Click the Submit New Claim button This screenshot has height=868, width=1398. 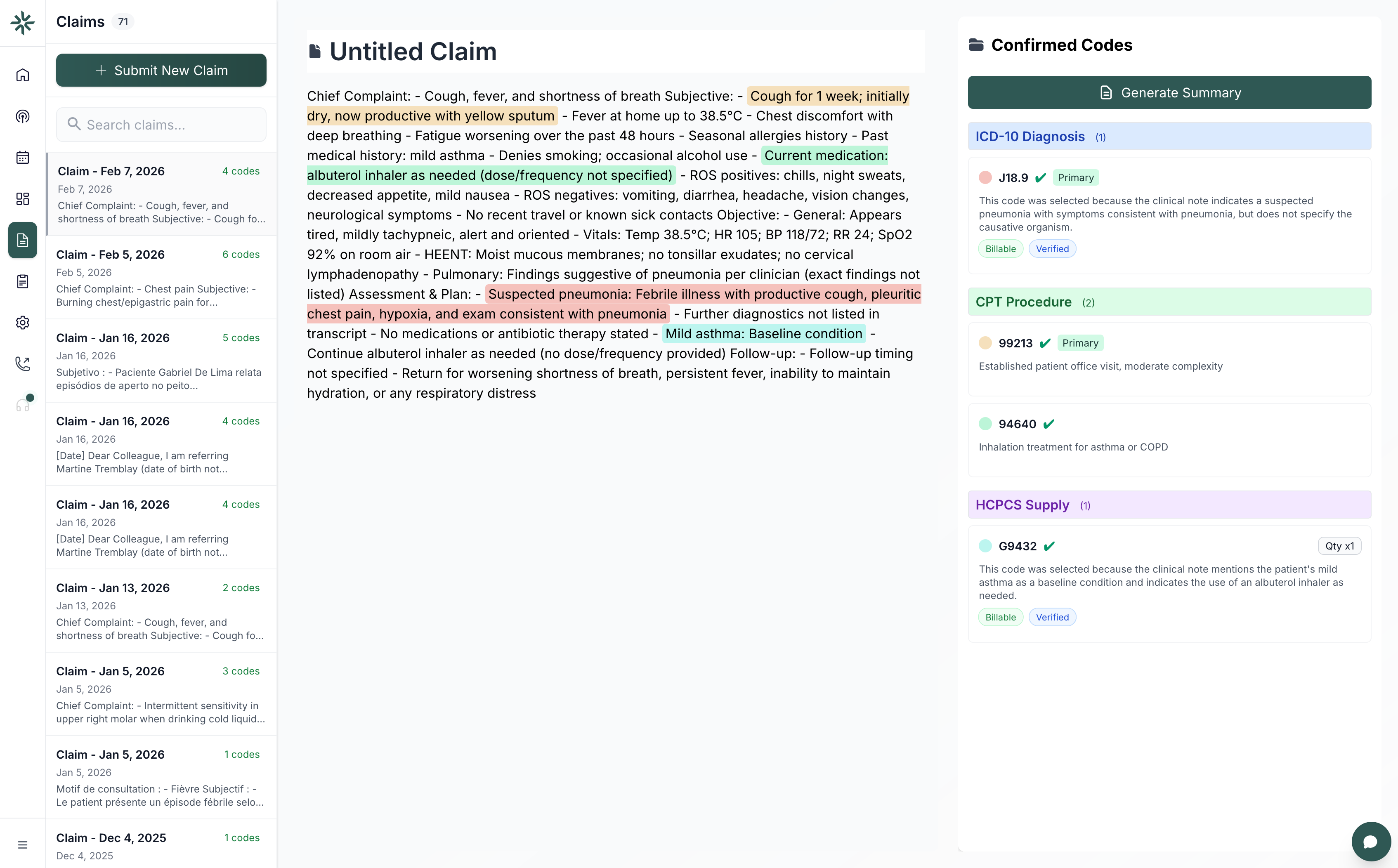(x=161, y=70)
